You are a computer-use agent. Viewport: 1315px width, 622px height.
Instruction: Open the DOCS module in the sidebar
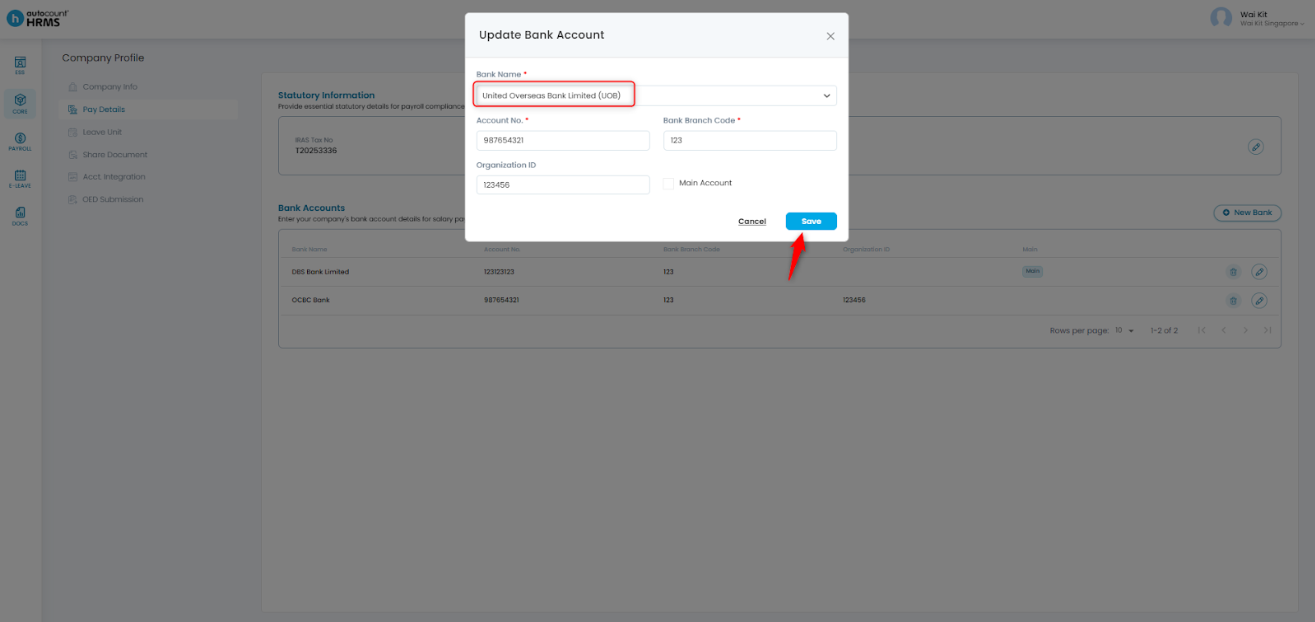point(20,216)
